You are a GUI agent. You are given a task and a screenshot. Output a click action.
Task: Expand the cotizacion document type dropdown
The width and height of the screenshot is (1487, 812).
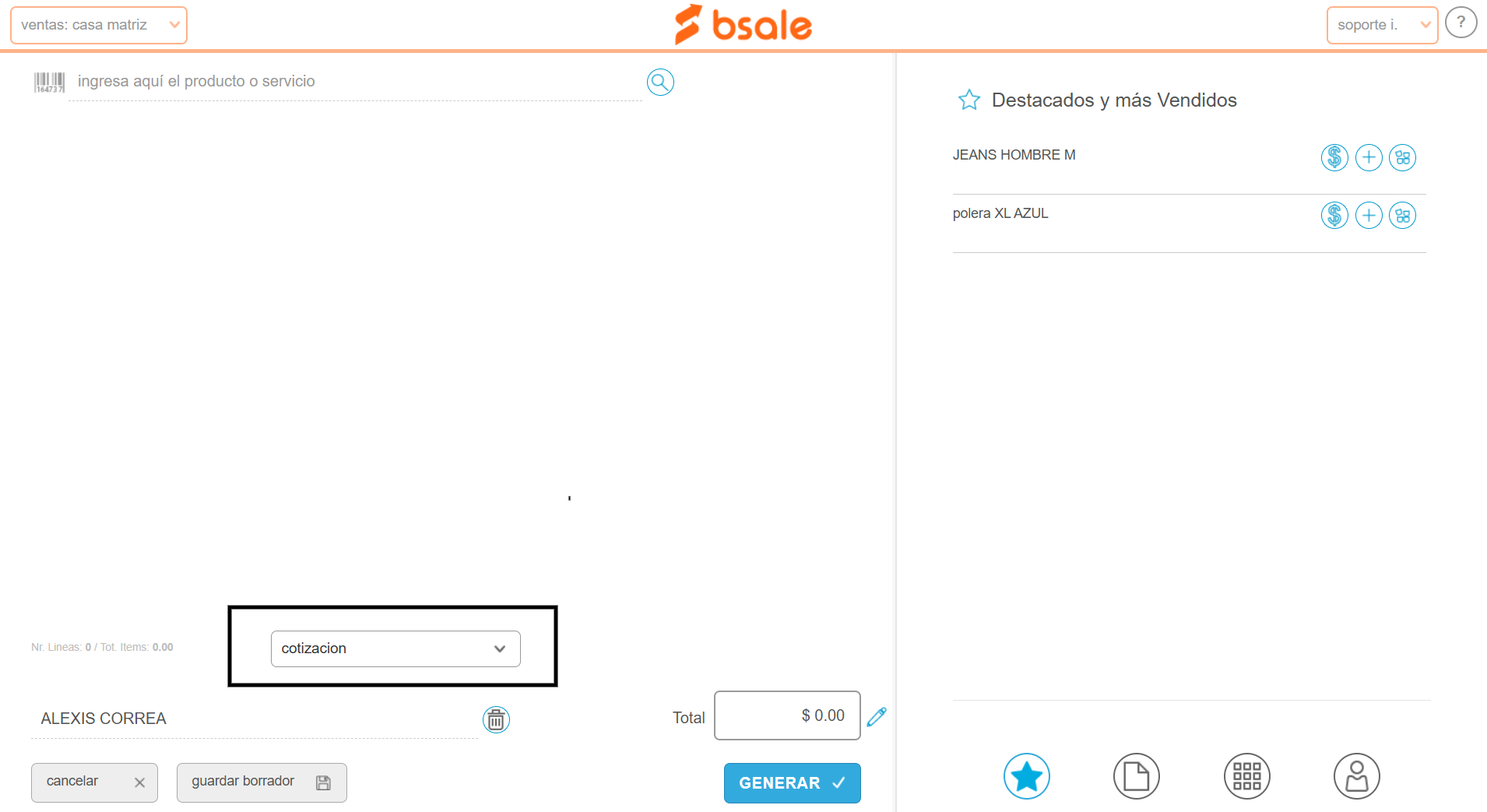(x=395, y=649)
